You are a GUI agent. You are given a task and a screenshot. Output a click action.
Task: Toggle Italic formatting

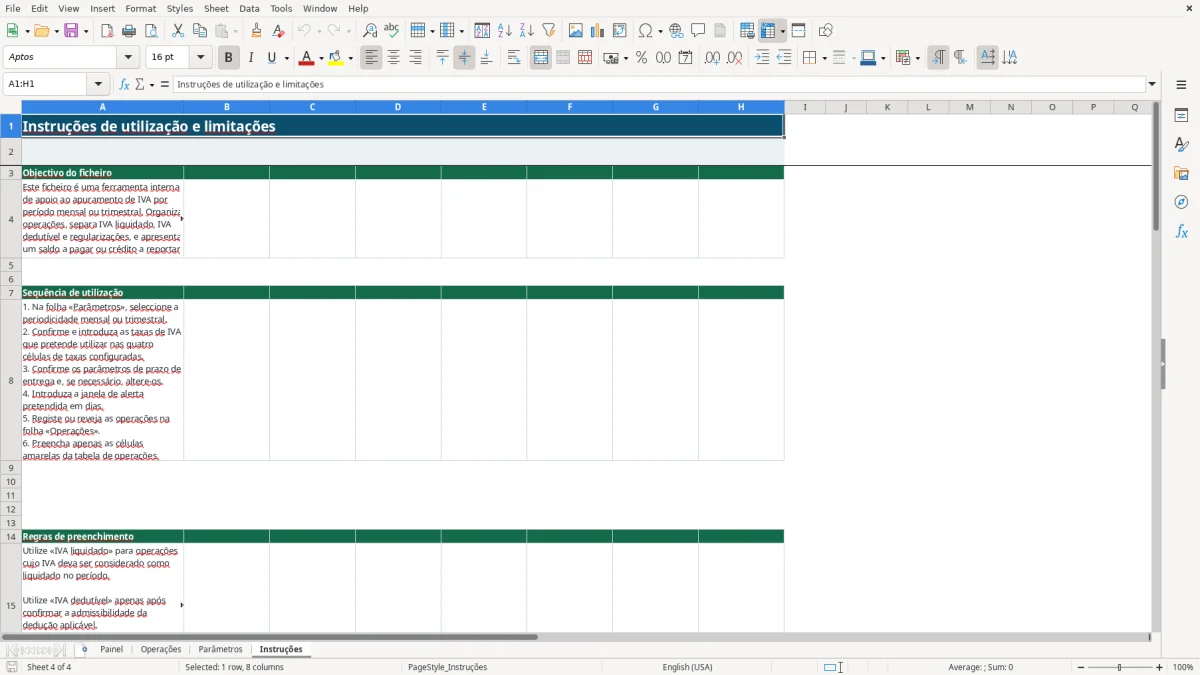(x=251, y=58)
